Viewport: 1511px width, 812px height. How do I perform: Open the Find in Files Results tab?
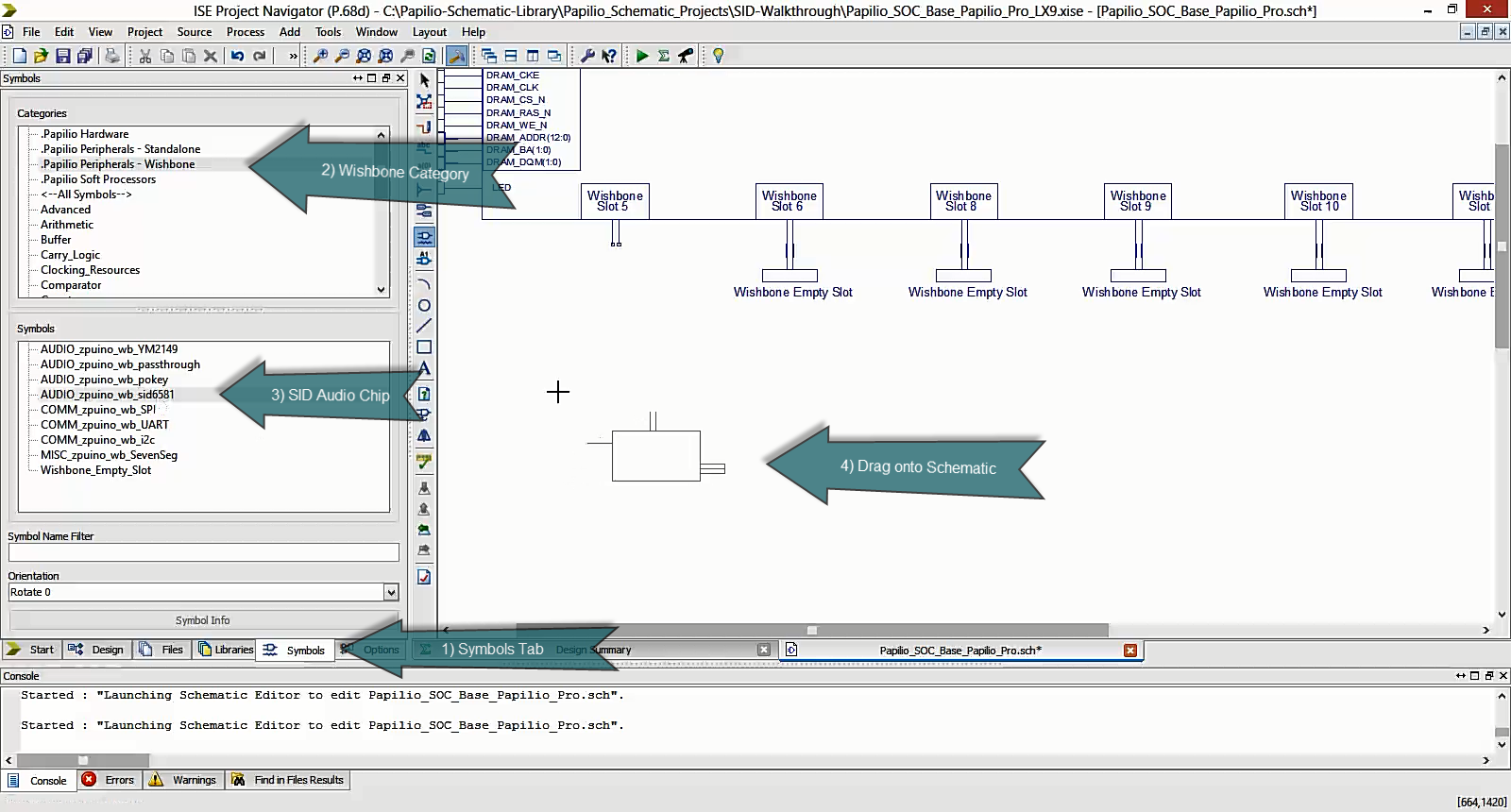tap(288, 780)
